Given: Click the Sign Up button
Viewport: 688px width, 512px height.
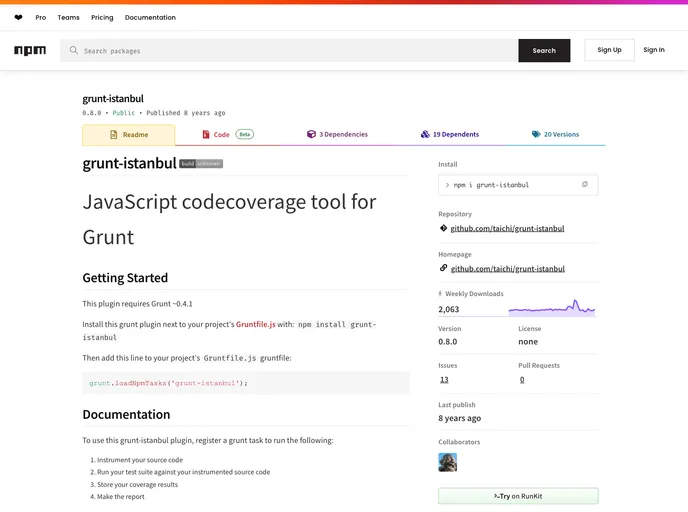Looking at the screenshot, I should pyautogui.click(x=609, y=50).
